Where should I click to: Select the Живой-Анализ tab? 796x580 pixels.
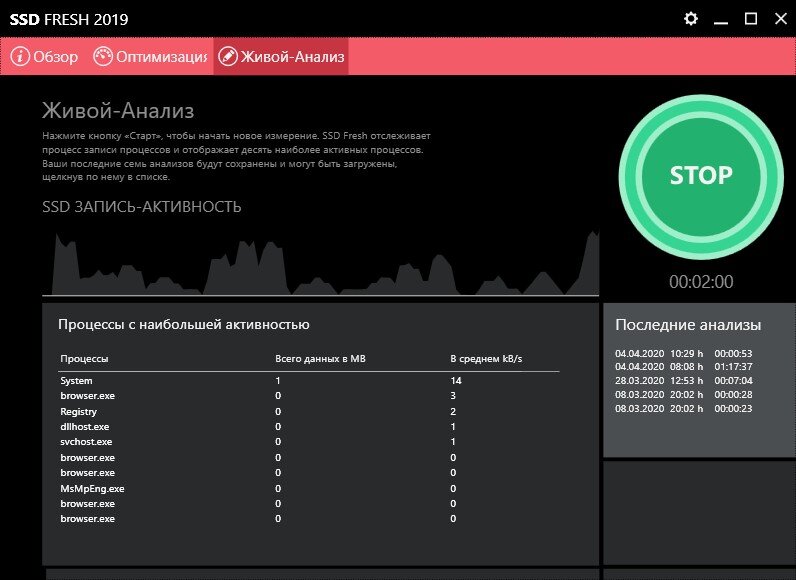pyautogui.click(x=281, y=56)
